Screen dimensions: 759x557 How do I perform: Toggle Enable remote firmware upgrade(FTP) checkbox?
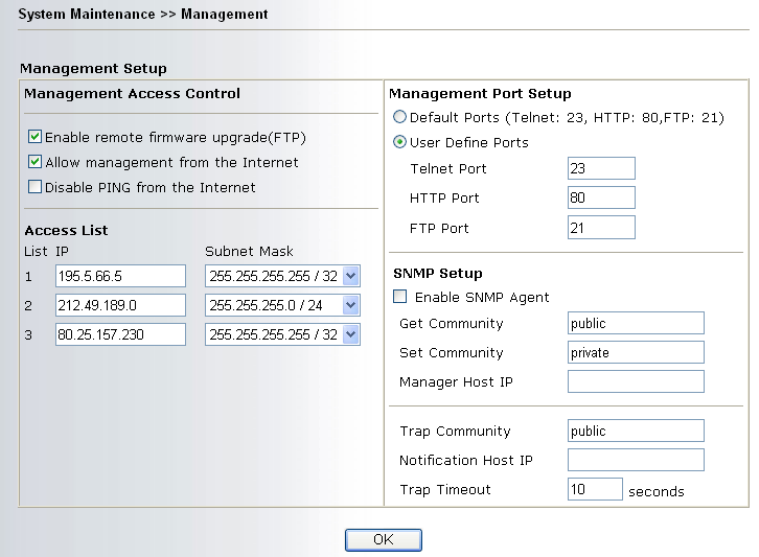(x=35, y=137)
